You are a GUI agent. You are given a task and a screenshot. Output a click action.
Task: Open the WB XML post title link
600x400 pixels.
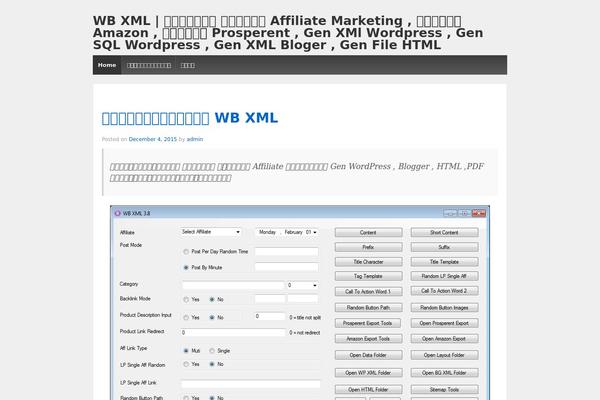tap(190, 118)
